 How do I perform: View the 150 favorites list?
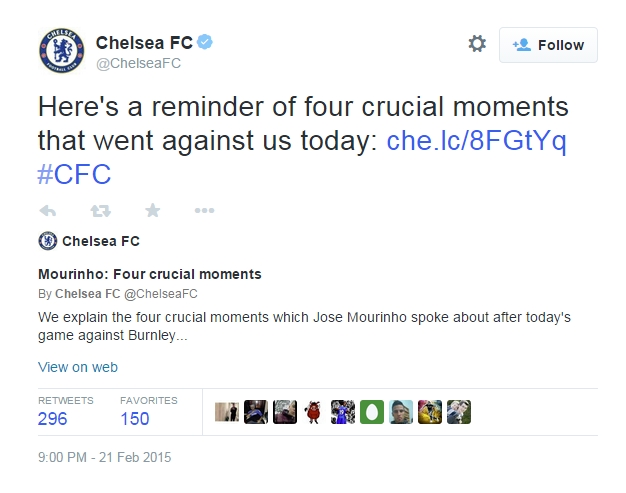coord(135,418)
